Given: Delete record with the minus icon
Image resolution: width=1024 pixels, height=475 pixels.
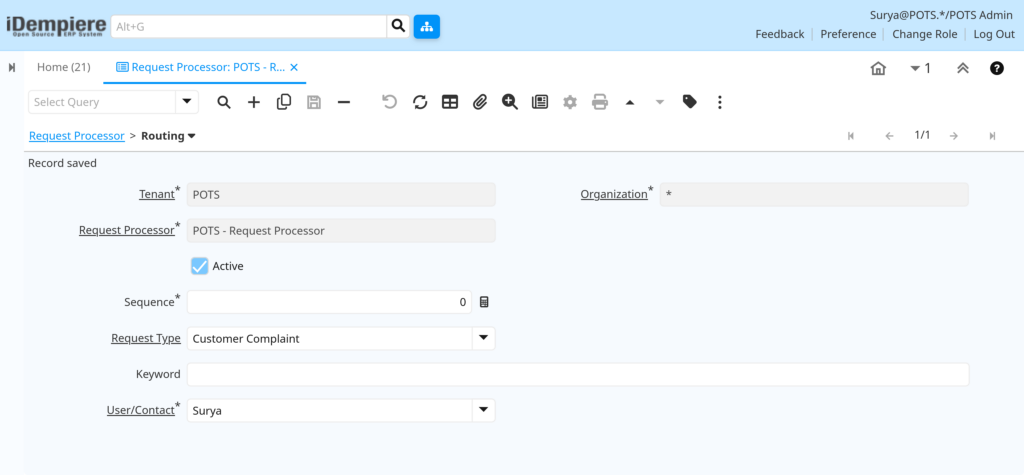Looking at the screenshot, I should [x=344, y=102].
